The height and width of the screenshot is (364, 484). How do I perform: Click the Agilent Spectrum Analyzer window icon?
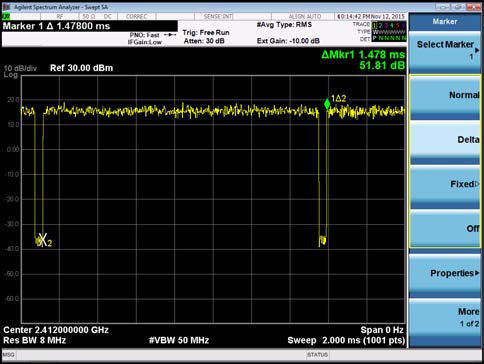tap(6, 7)
